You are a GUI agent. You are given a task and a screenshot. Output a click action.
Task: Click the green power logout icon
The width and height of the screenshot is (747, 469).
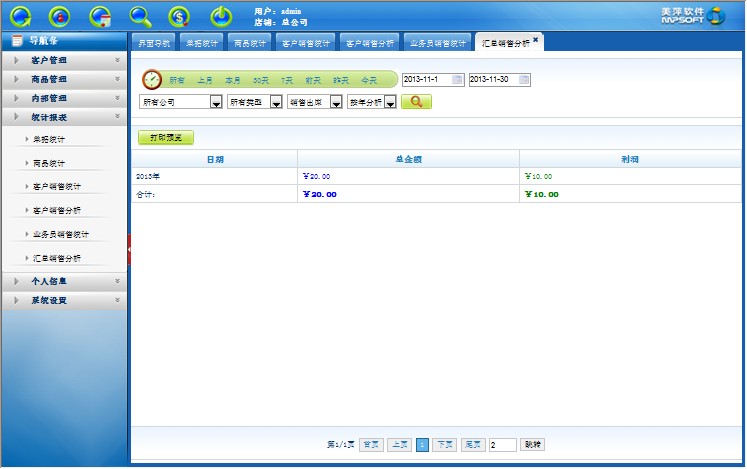(x=221, y=16)
